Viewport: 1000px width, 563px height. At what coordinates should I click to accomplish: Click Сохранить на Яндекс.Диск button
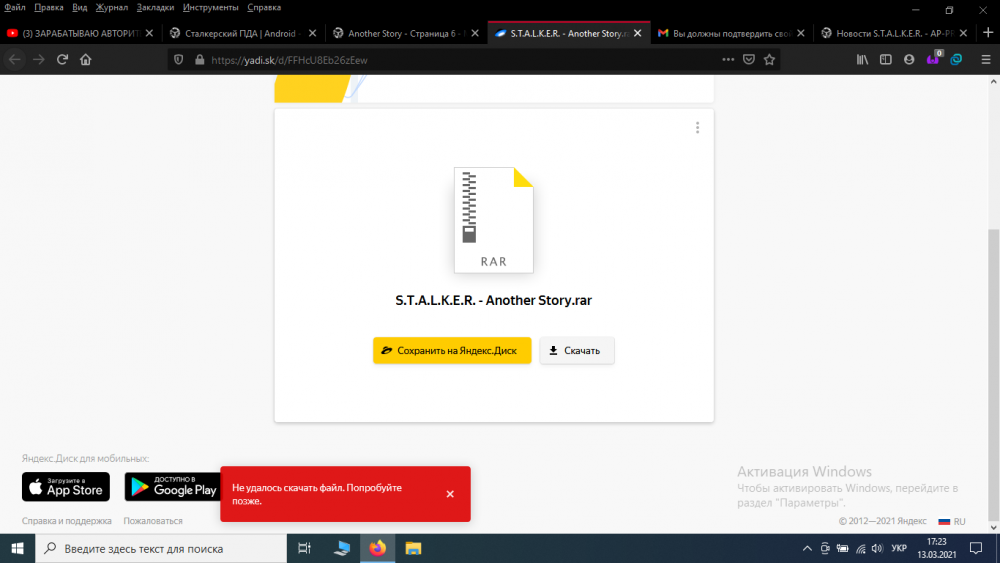pos(452,351)
